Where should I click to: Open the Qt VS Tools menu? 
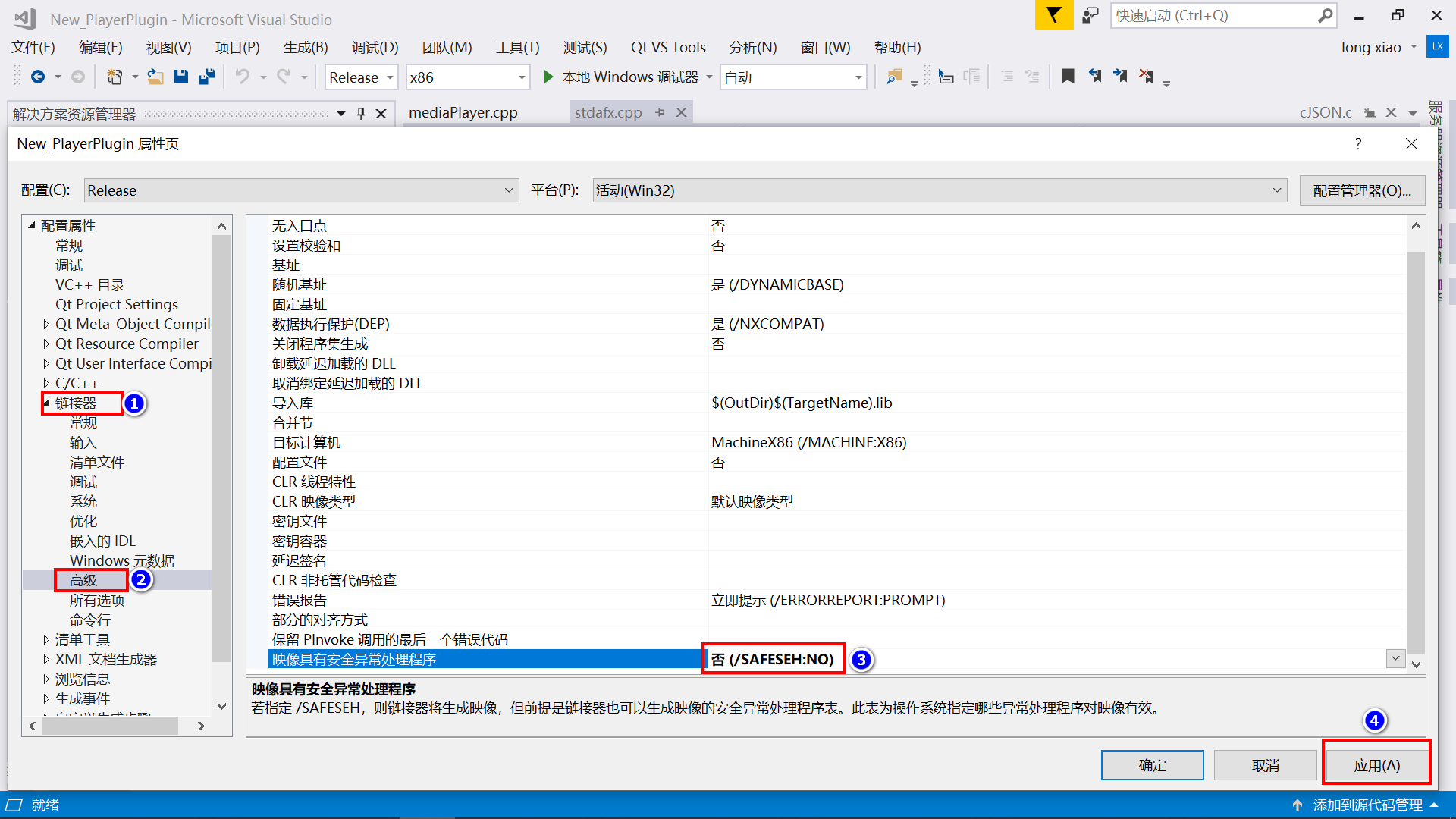667,47
